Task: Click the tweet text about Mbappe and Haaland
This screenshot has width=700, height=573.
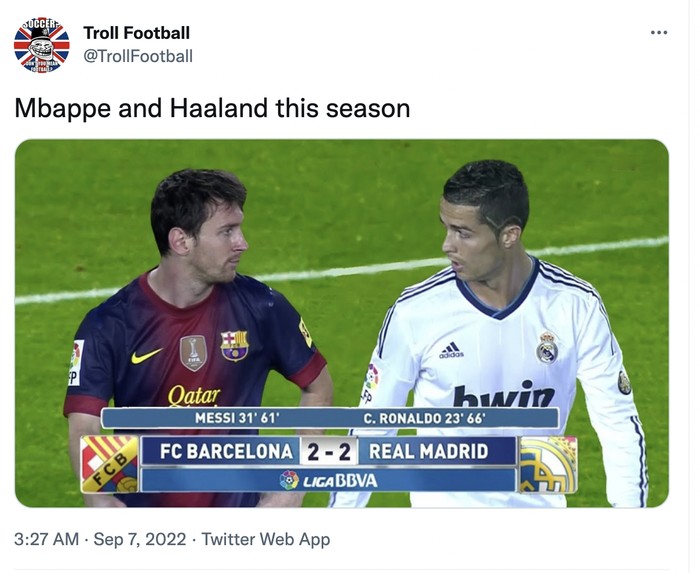Action: pos(212,108)
